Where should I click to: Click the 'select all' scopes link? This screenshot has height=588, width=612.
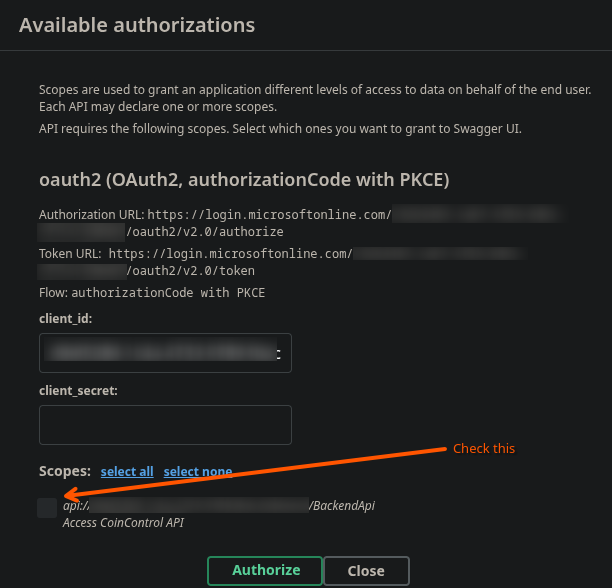[127, 472]
